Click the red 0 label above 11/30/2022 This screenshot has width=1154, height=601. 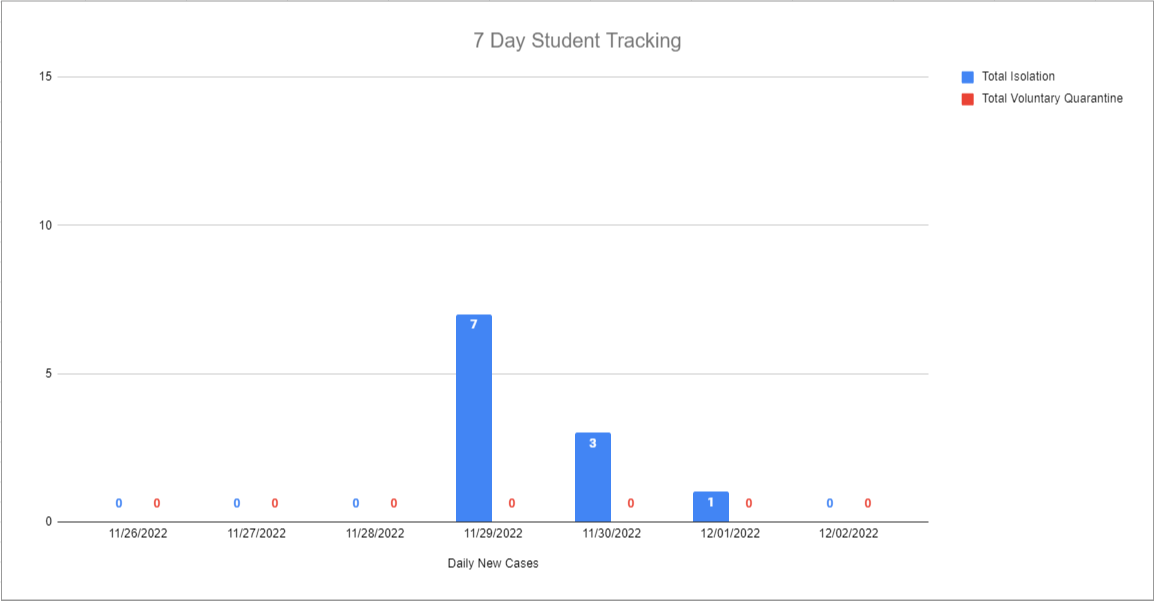(x=631, y=504)
